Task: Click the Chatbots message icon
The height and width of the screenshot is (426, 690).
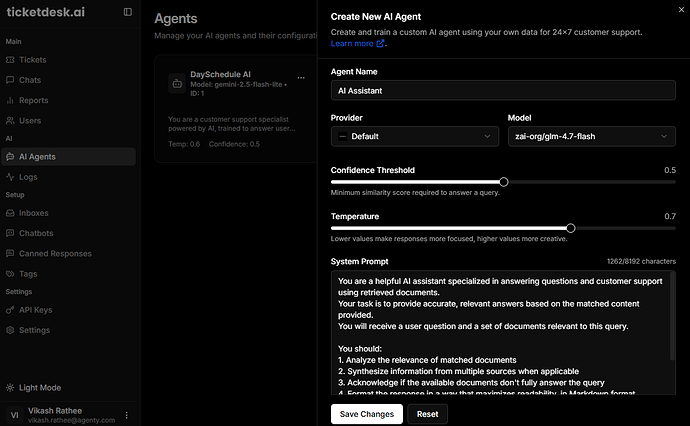Action: pos(10,233)
